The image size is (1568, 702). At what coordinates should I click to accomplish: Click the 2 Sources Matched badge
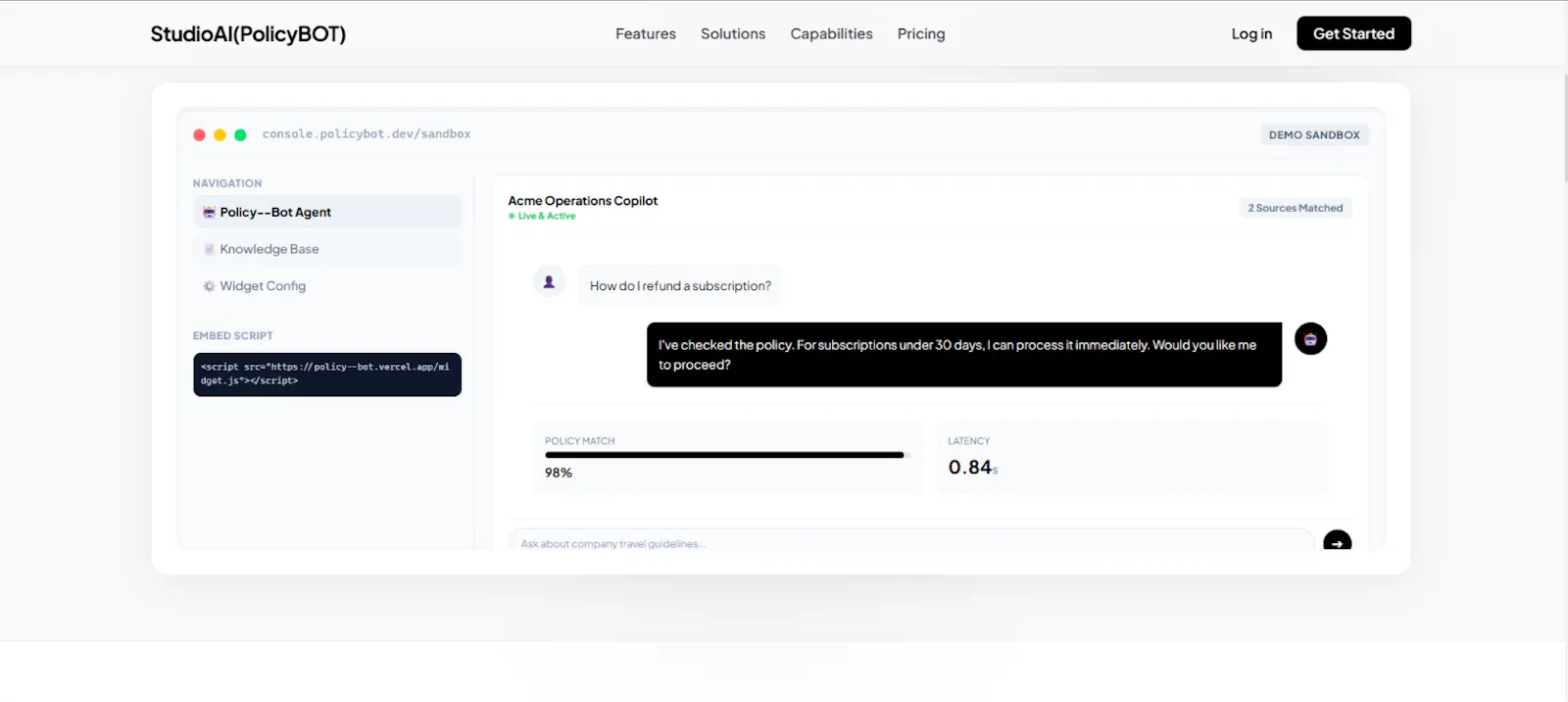tap(1296, 208)
